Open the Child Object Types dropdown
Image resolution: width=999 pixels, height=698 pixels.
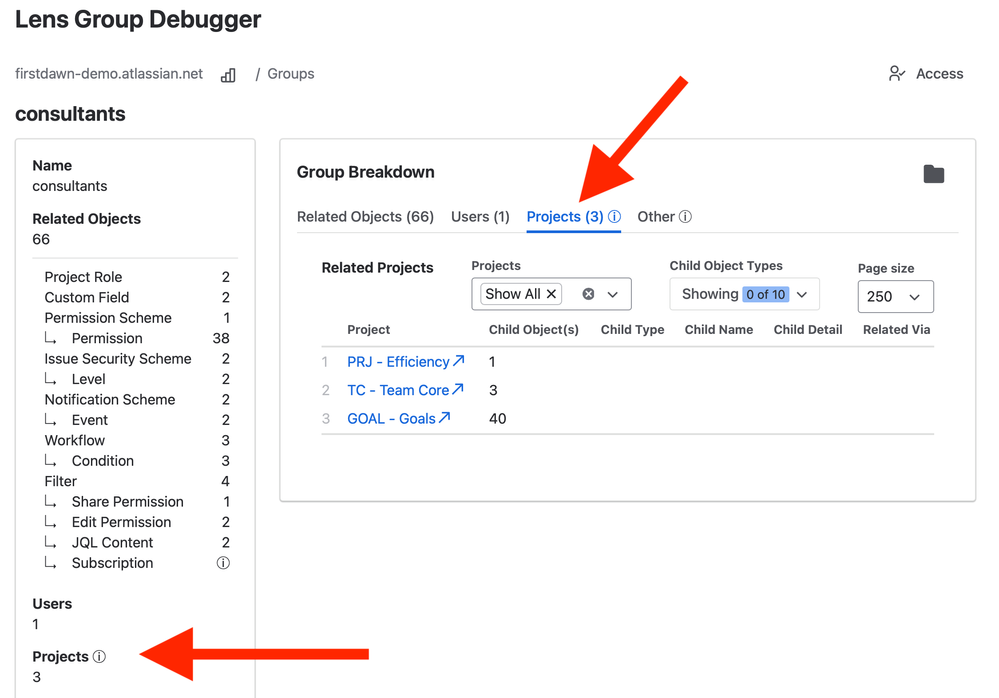pyautogui.click(x=744, y=294)
